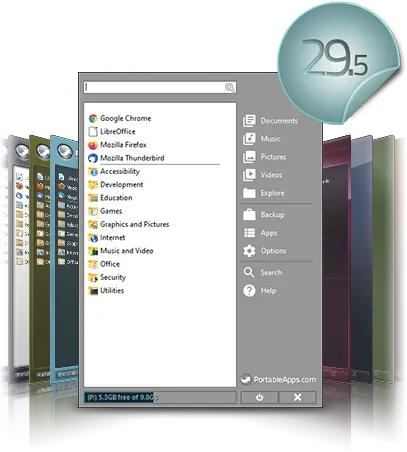Open the Documents menu label
407x452 pixels.
pyautogui.click(x=279, y=121)
